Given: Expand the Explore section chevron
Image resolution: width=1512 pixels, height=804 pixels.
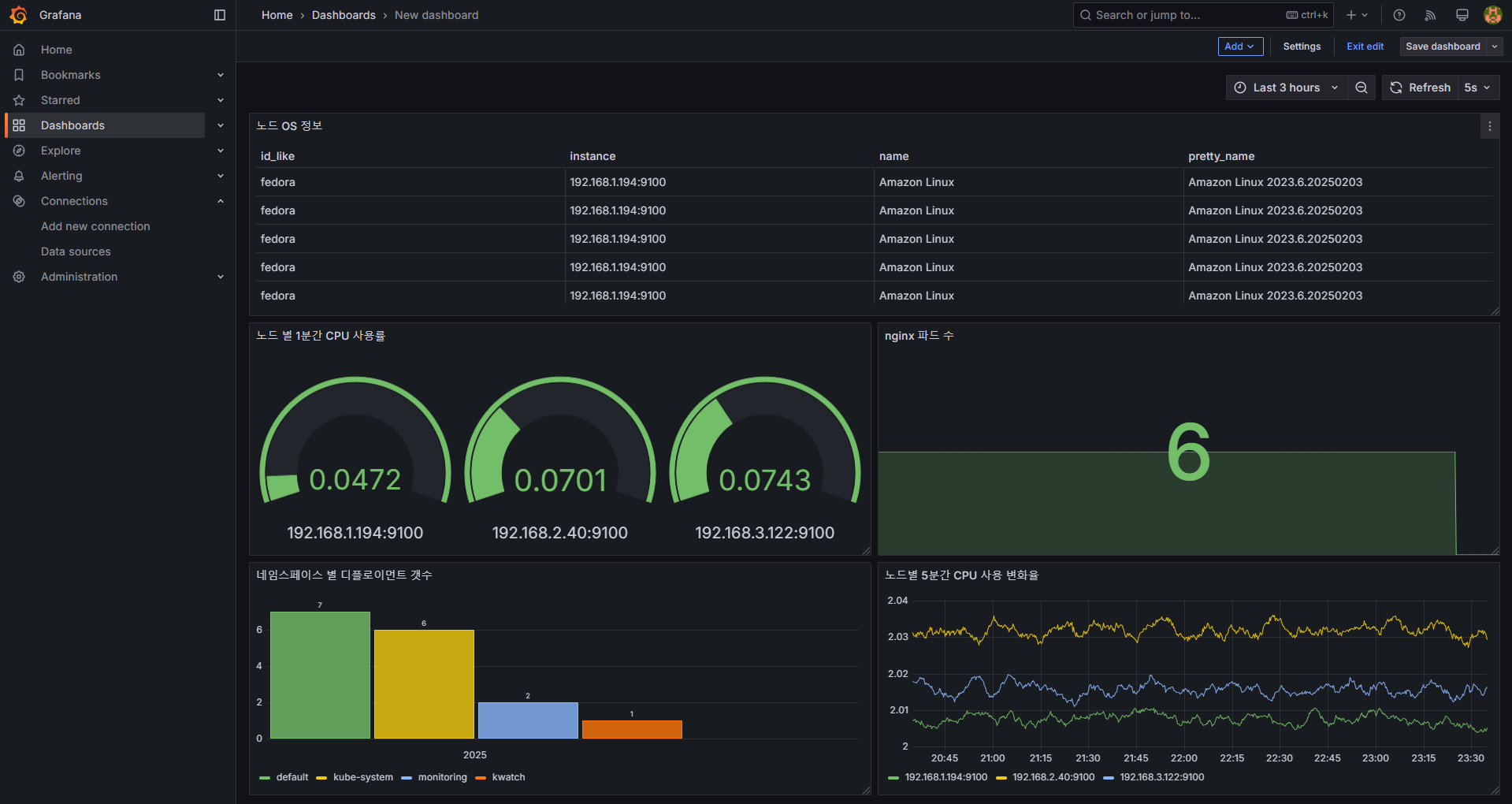Looking at the screenshot, I should 221,151.
